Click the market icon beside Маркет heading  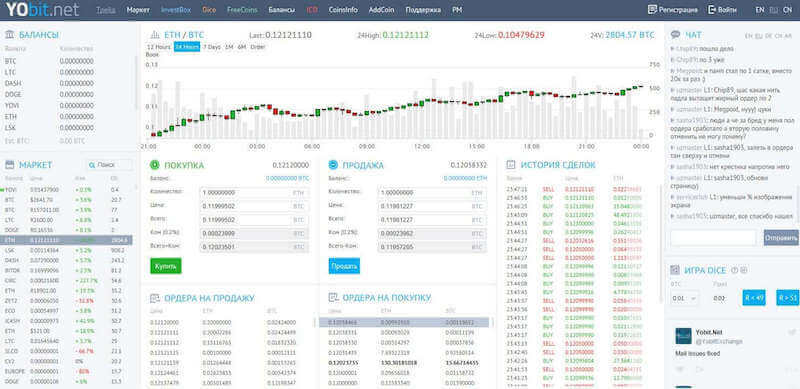click(10, 165)
